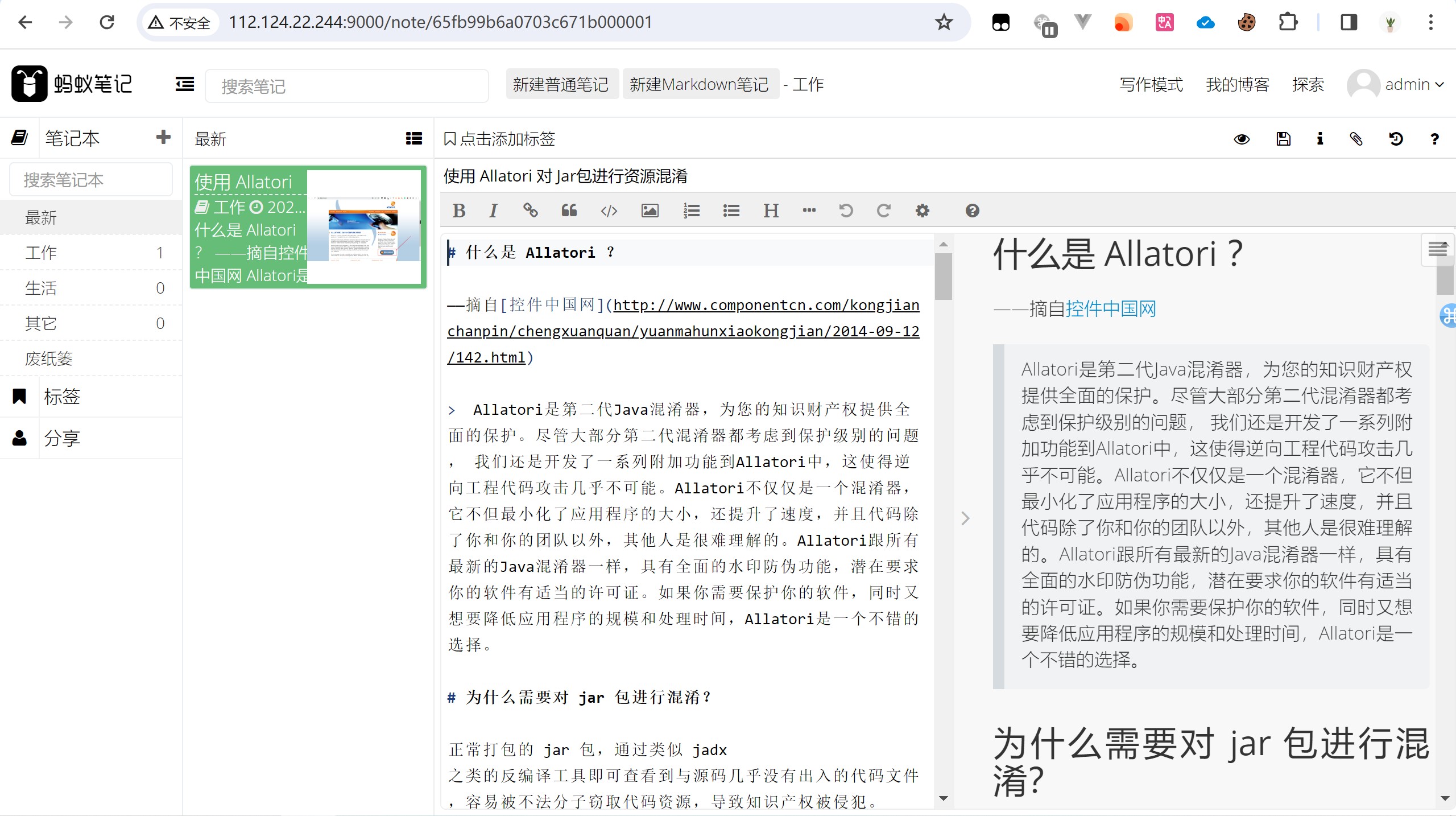This screenshot has width=1456, height=816.
Task: Switch note list view with the list icon
Action: point(413,138)
